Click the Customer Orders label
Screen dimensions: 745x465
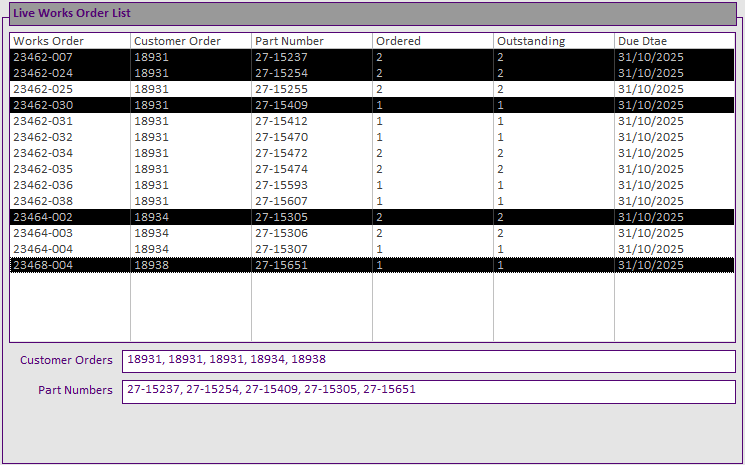[66, 360]
